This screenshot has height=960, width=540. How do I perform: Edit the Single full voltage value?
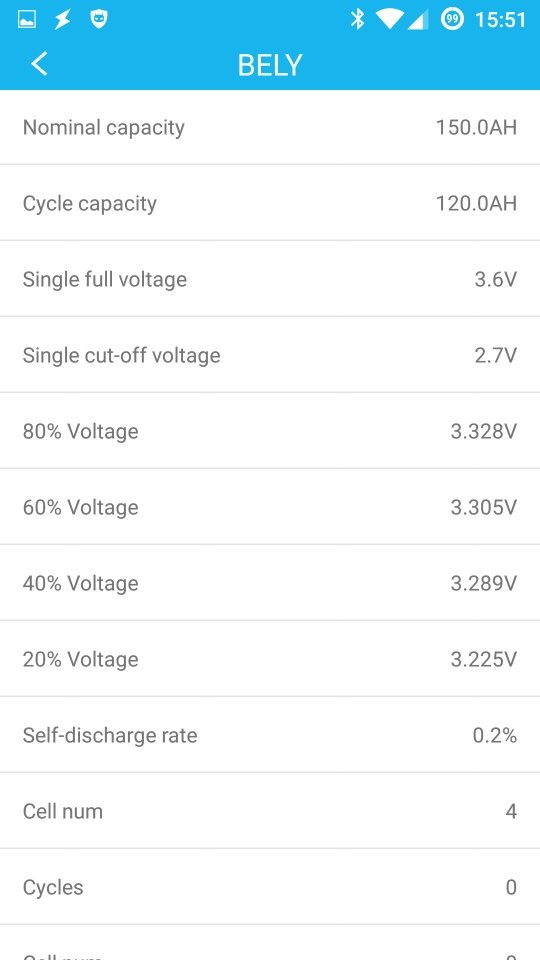coord(496,279)
